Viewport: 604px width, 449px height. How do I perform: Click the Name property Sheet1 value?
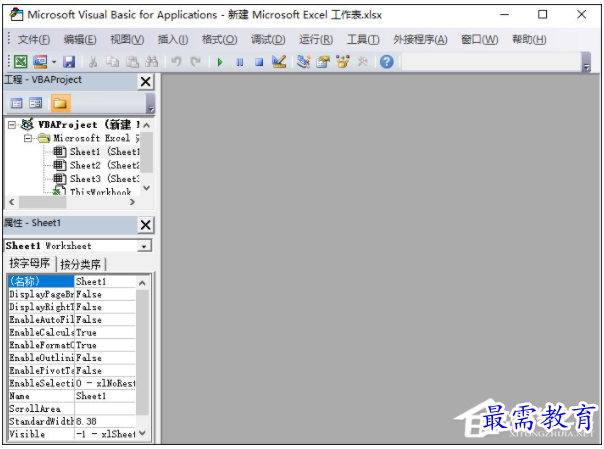click(105, 396)
